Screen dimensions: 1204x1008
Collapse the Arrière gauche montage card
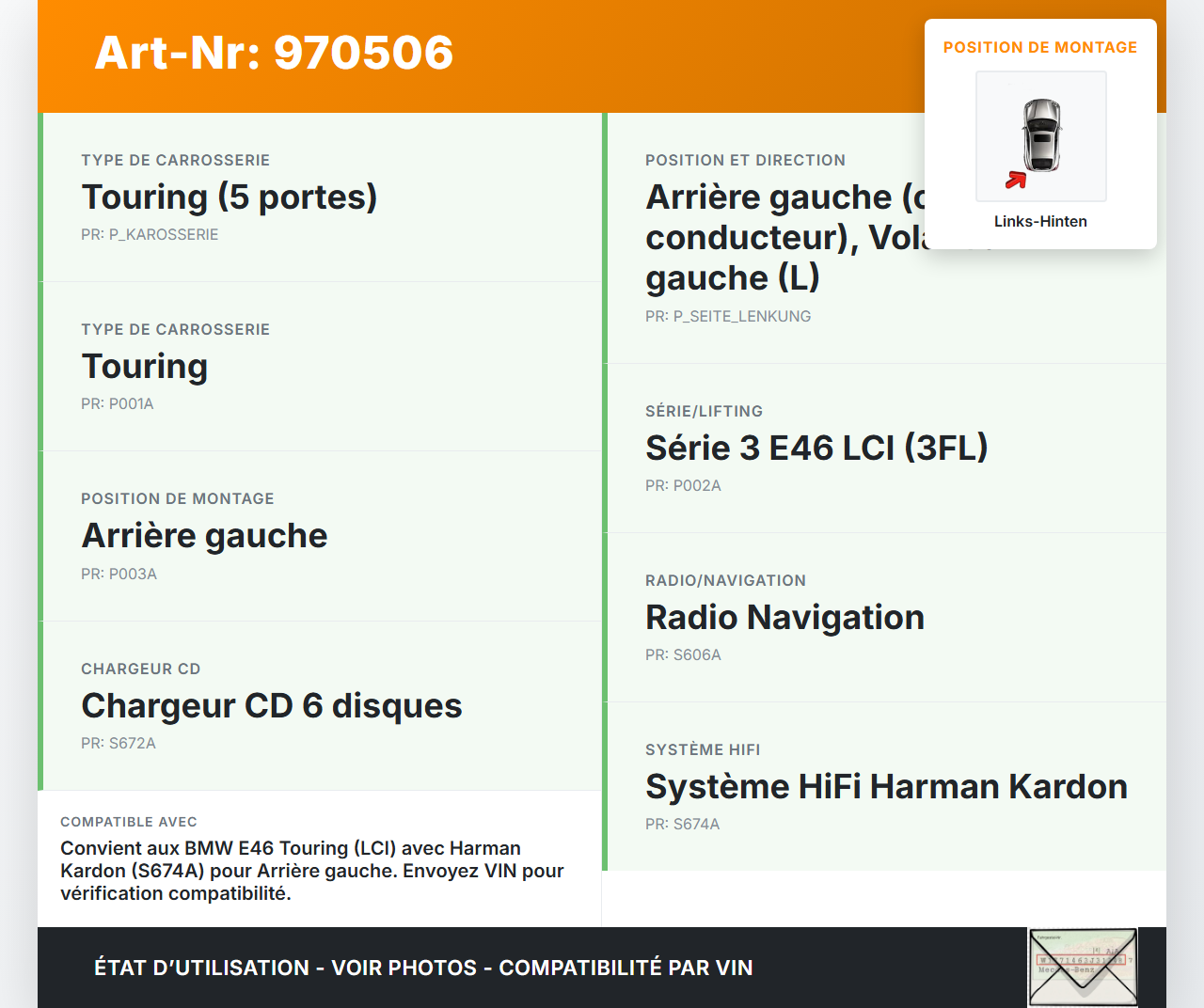[x=204, y=535]
